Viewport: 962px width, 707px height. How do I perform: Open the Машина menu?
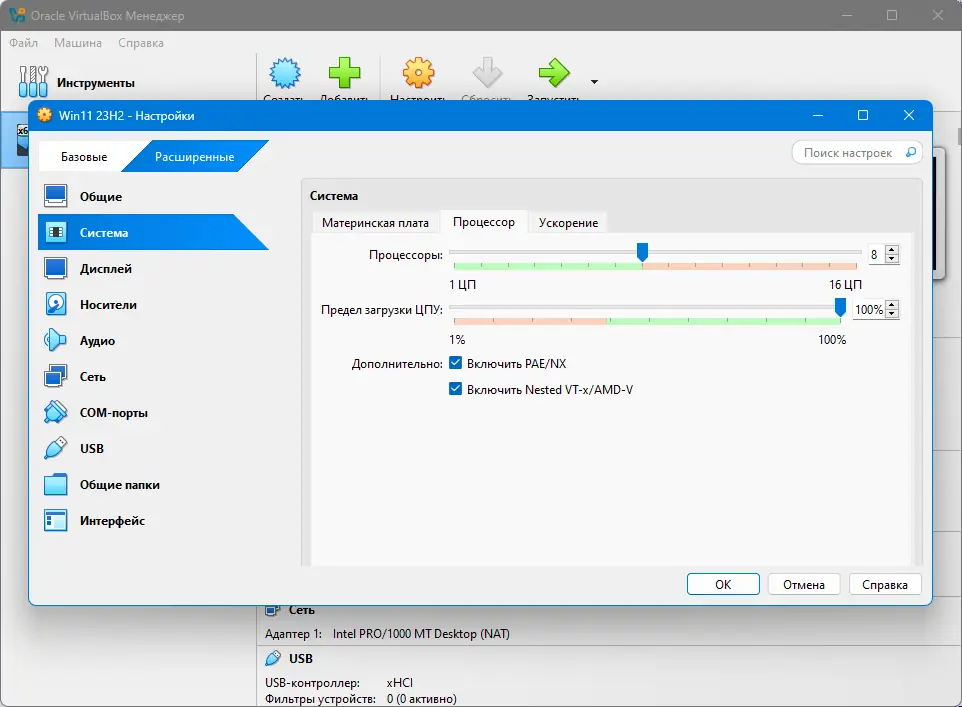(78, 43)
